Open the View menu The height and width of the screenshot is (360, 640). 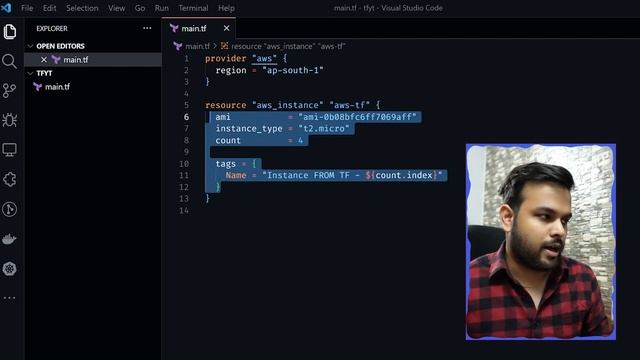pyautogui.click(x=116, y=8)
